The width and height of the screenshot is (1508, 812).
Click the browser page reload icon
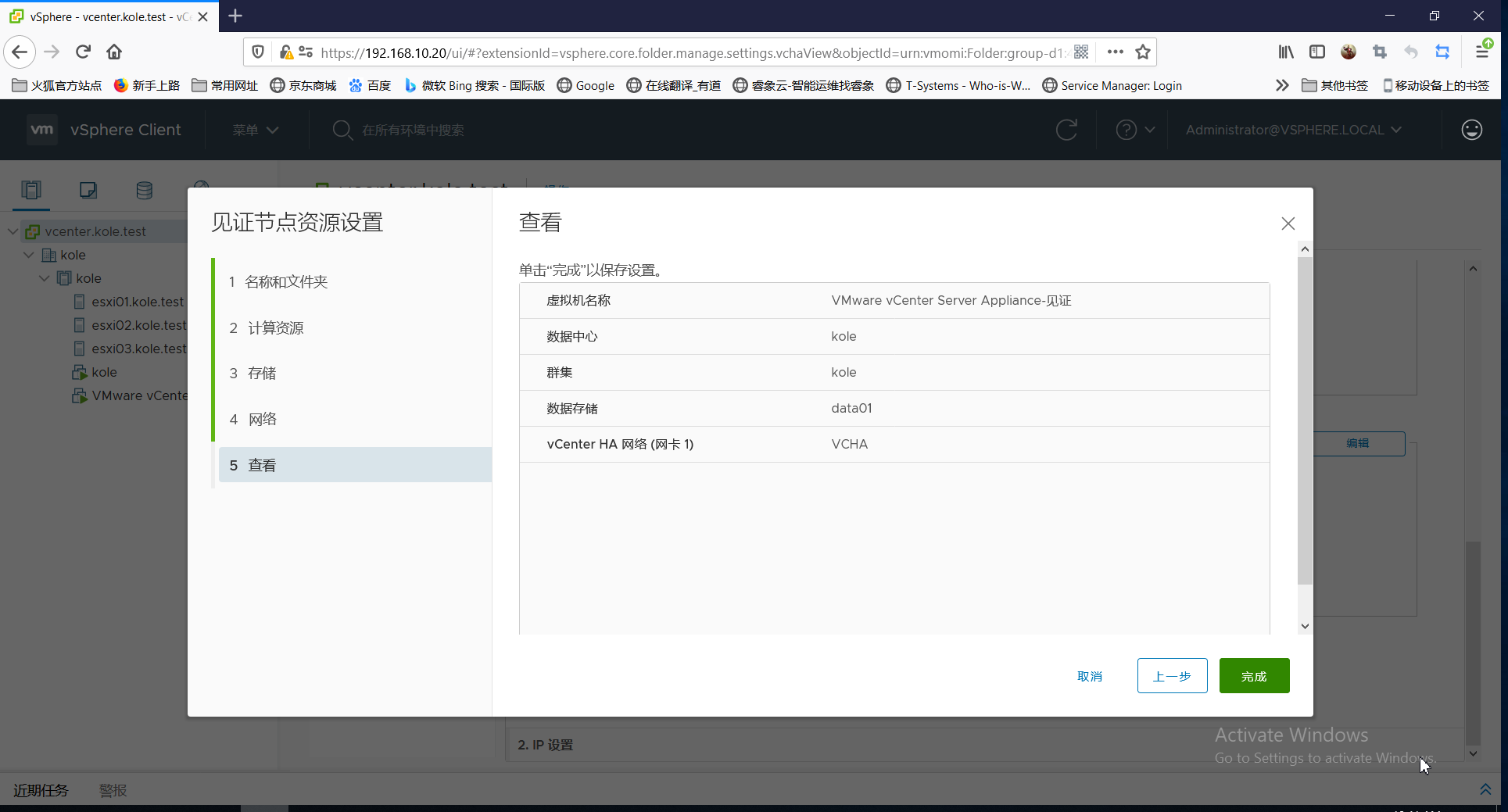pyautogui.click(x=82, y=52)
